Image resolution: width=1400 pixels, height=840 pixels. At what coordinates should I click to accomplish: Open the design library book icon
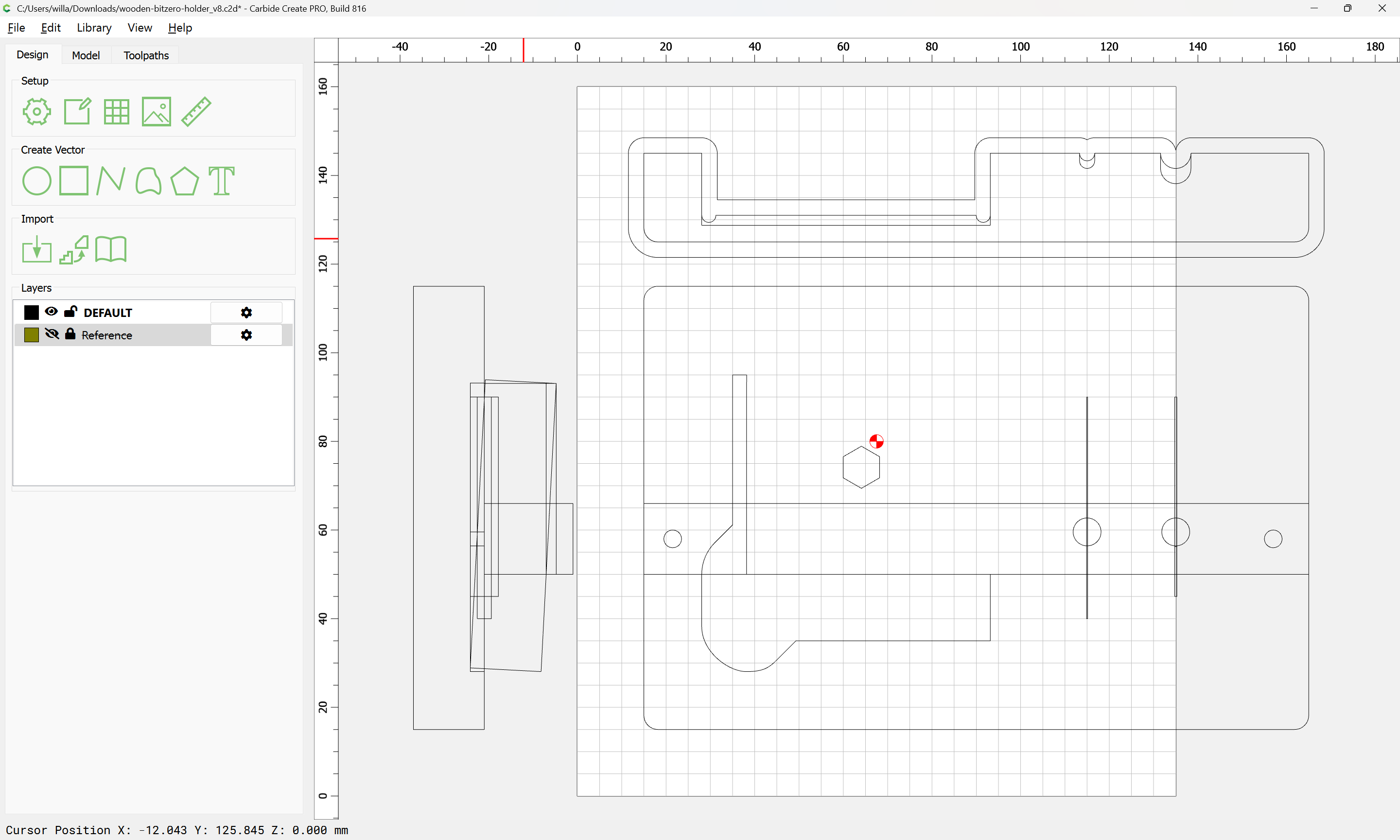pyautogui.click(x=111, y=250)
